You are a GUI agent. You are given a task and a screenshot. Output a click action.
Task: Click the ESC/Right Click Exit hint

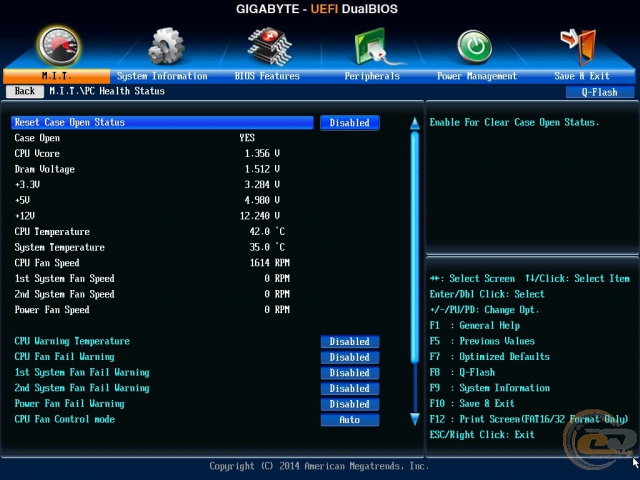[482, 435]
